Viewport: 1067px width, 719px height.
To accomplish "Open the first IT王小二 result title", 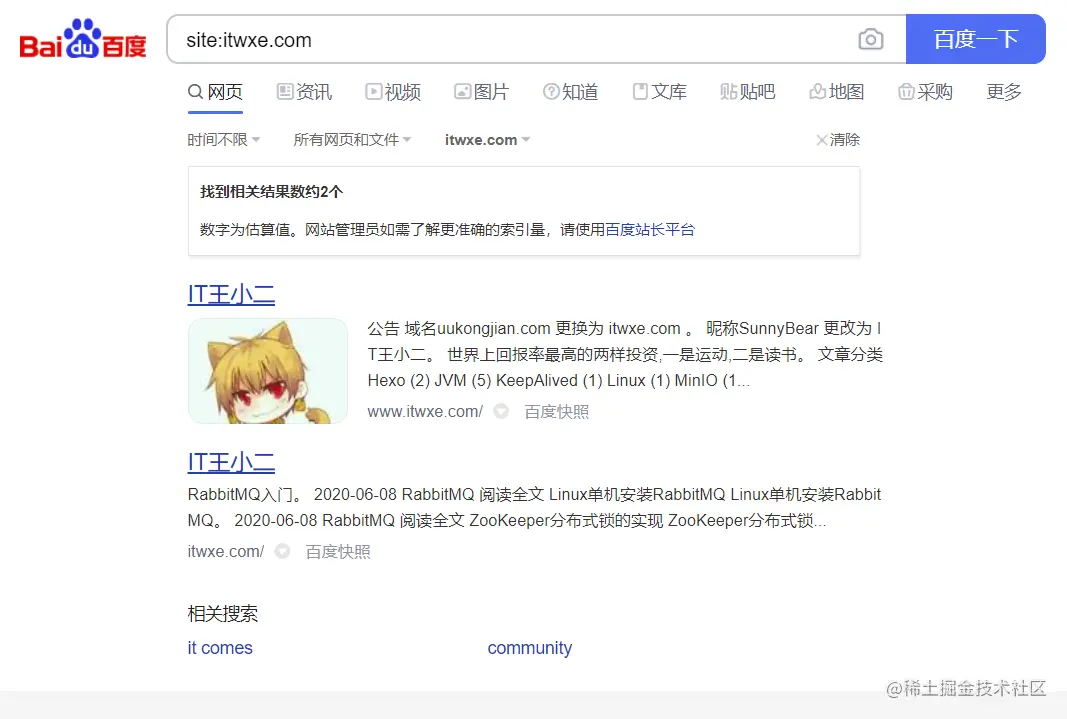I will (x=231, y=295).
